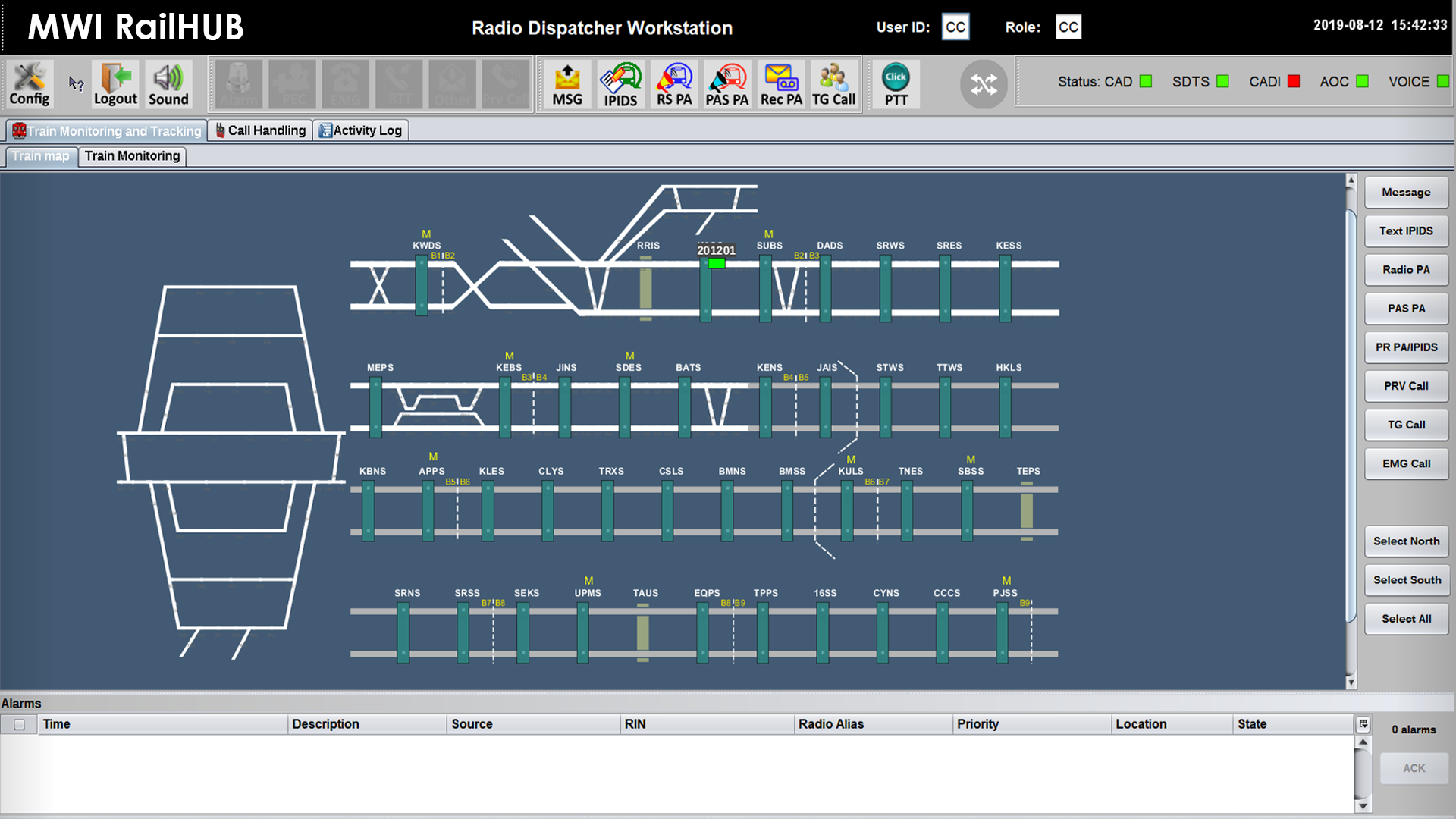
Task: Click the red CADI status indicator
Action: (1294, 82)
